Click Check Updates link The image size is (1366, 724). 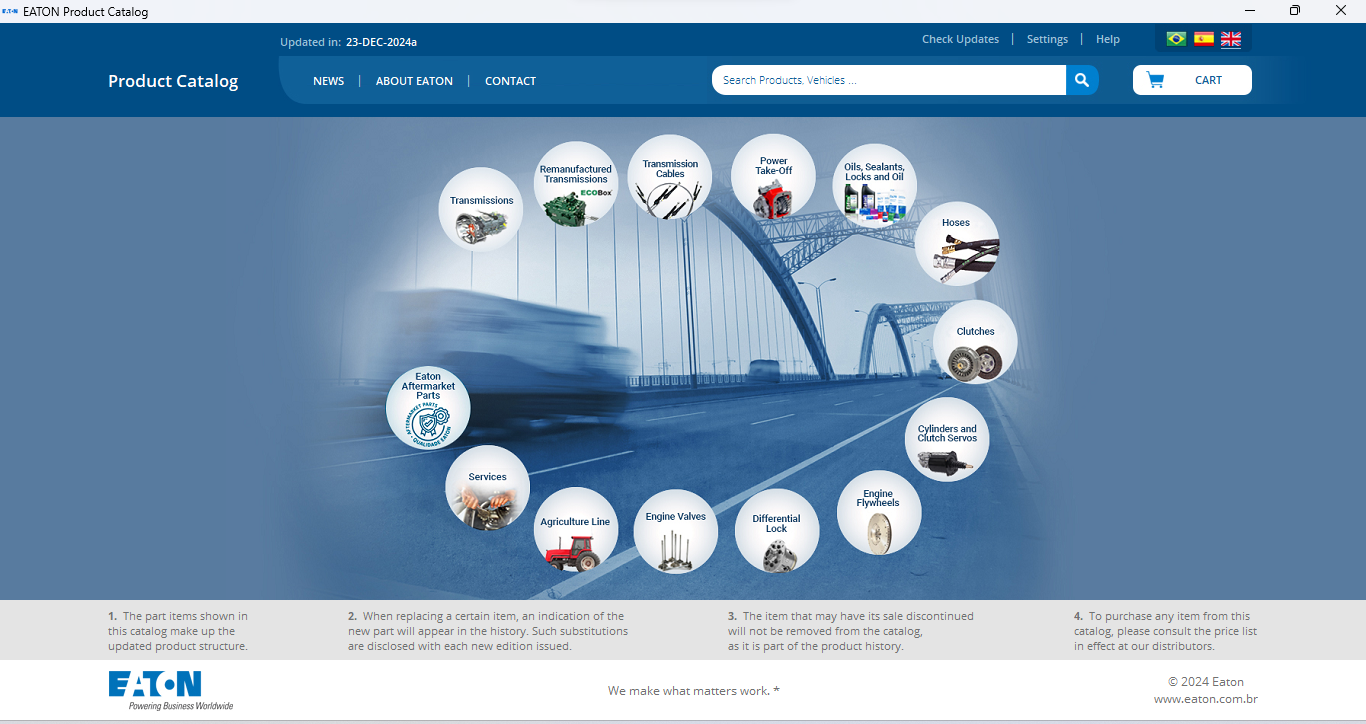pos(960,39)
